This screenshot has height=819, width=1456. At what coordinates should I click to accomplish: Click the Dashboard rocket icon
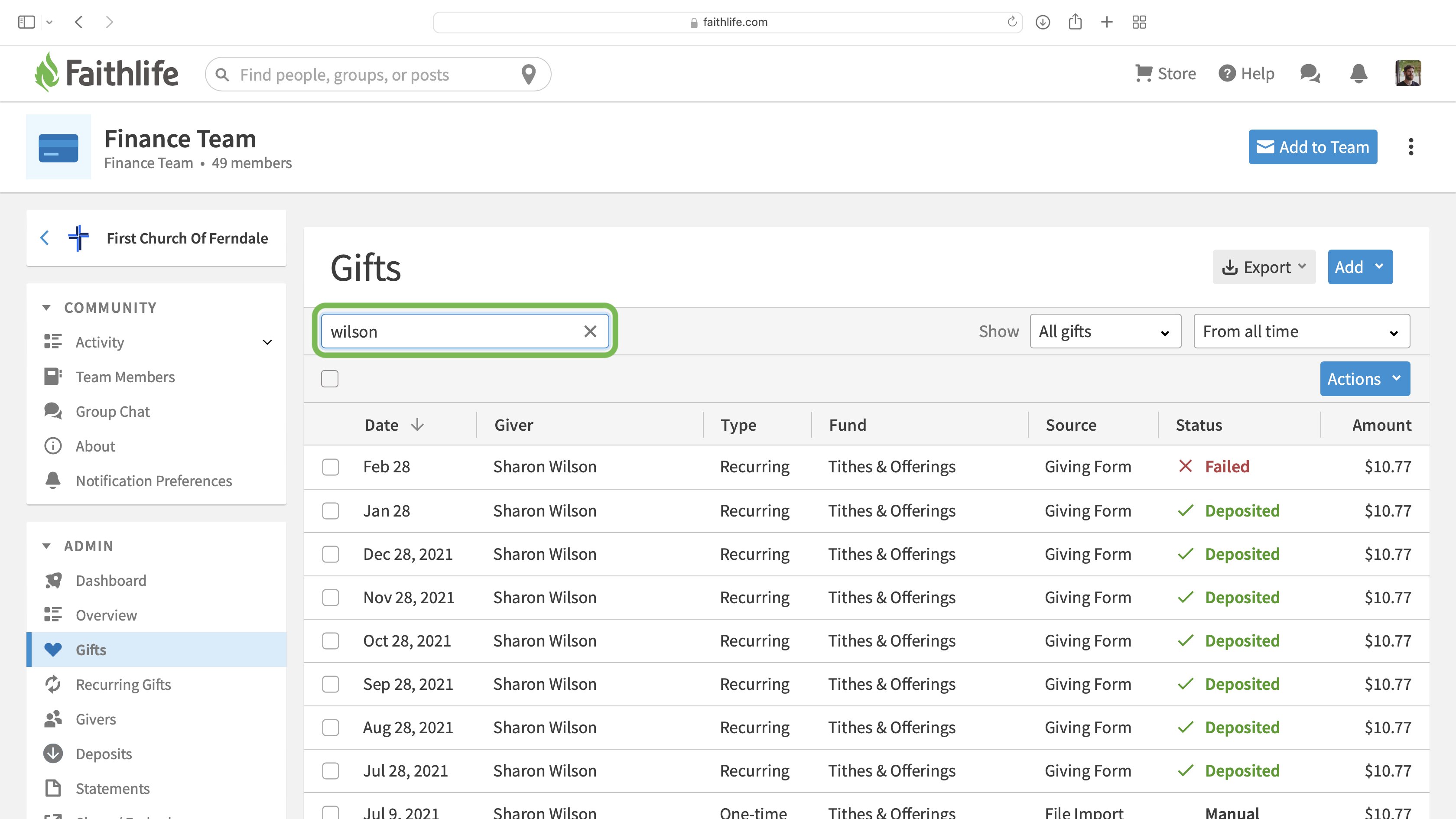[x=53, y=581]
